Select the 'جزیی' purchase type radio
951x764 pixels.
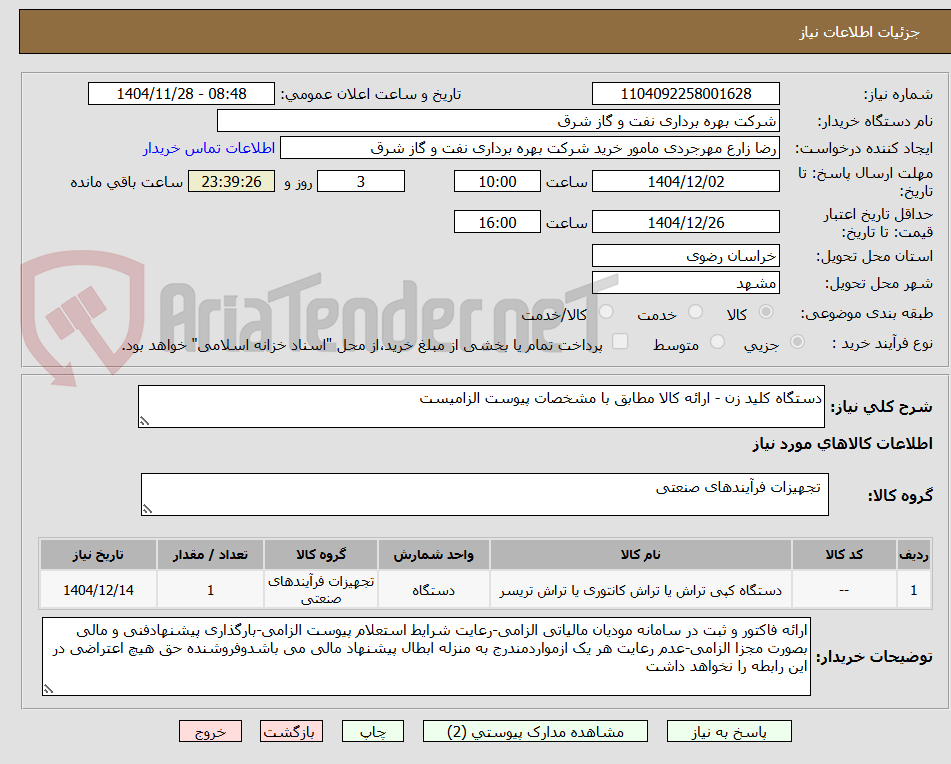pos(798,342)
